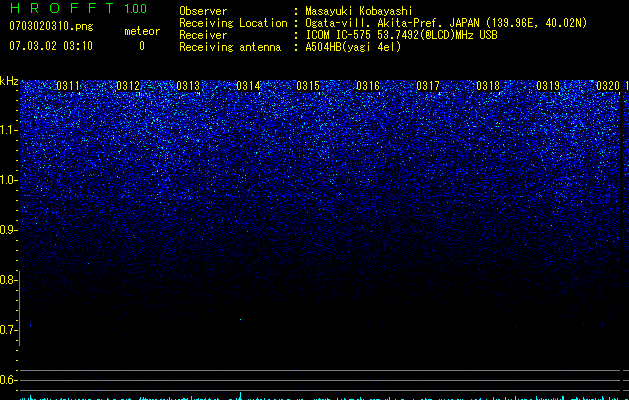
Task: Click the Receiving Location label
Action: 233,23
